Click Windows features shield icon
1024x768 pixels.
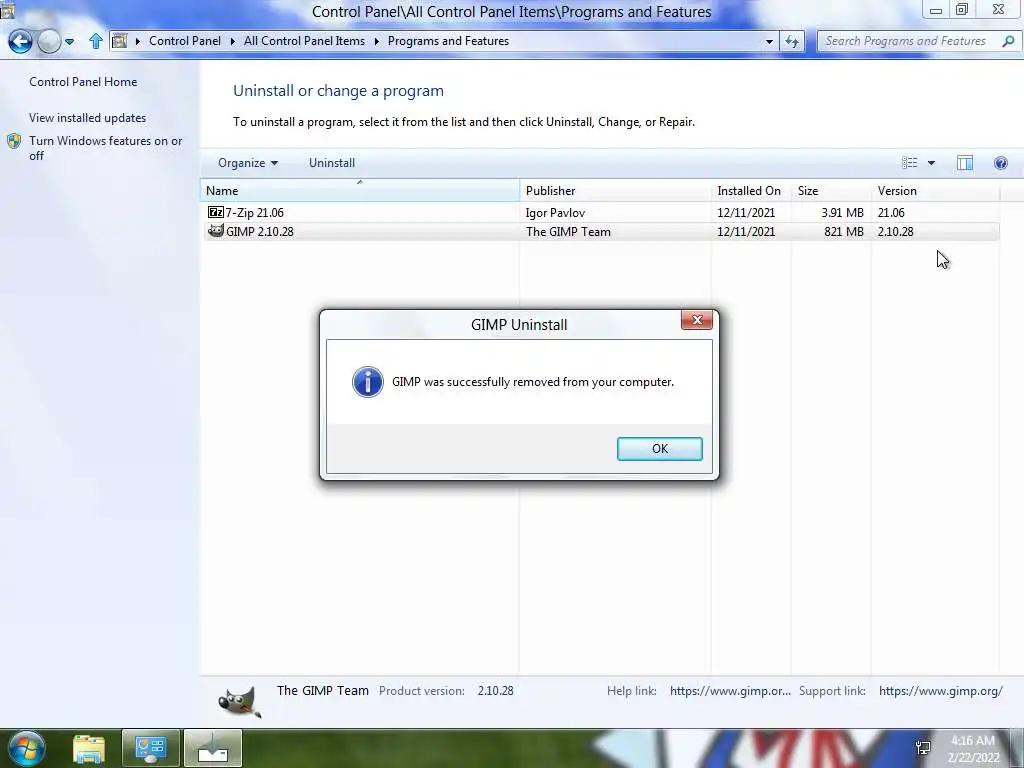tap(14, 141)
